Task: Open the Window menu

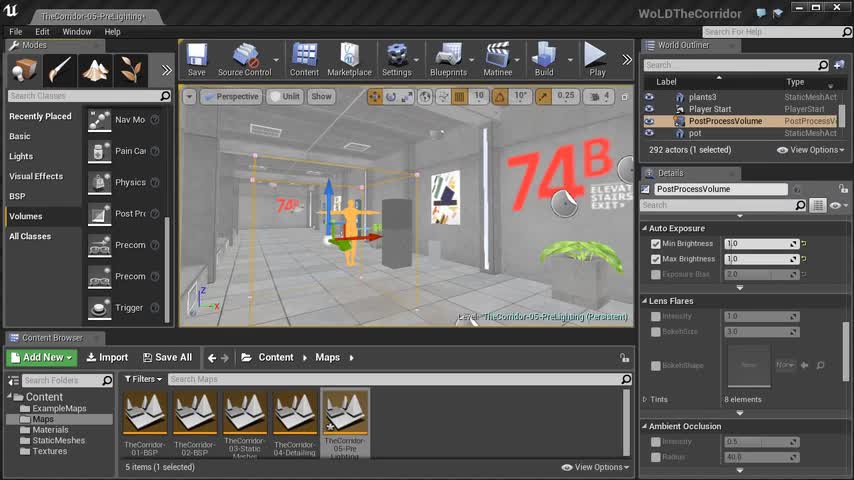Action: click(77, 32)
